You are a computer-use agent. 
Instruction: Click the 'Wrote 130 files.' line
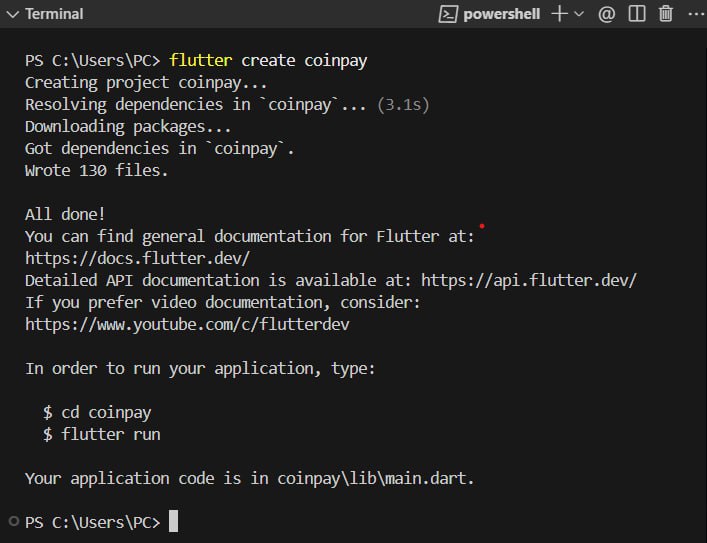96,170
